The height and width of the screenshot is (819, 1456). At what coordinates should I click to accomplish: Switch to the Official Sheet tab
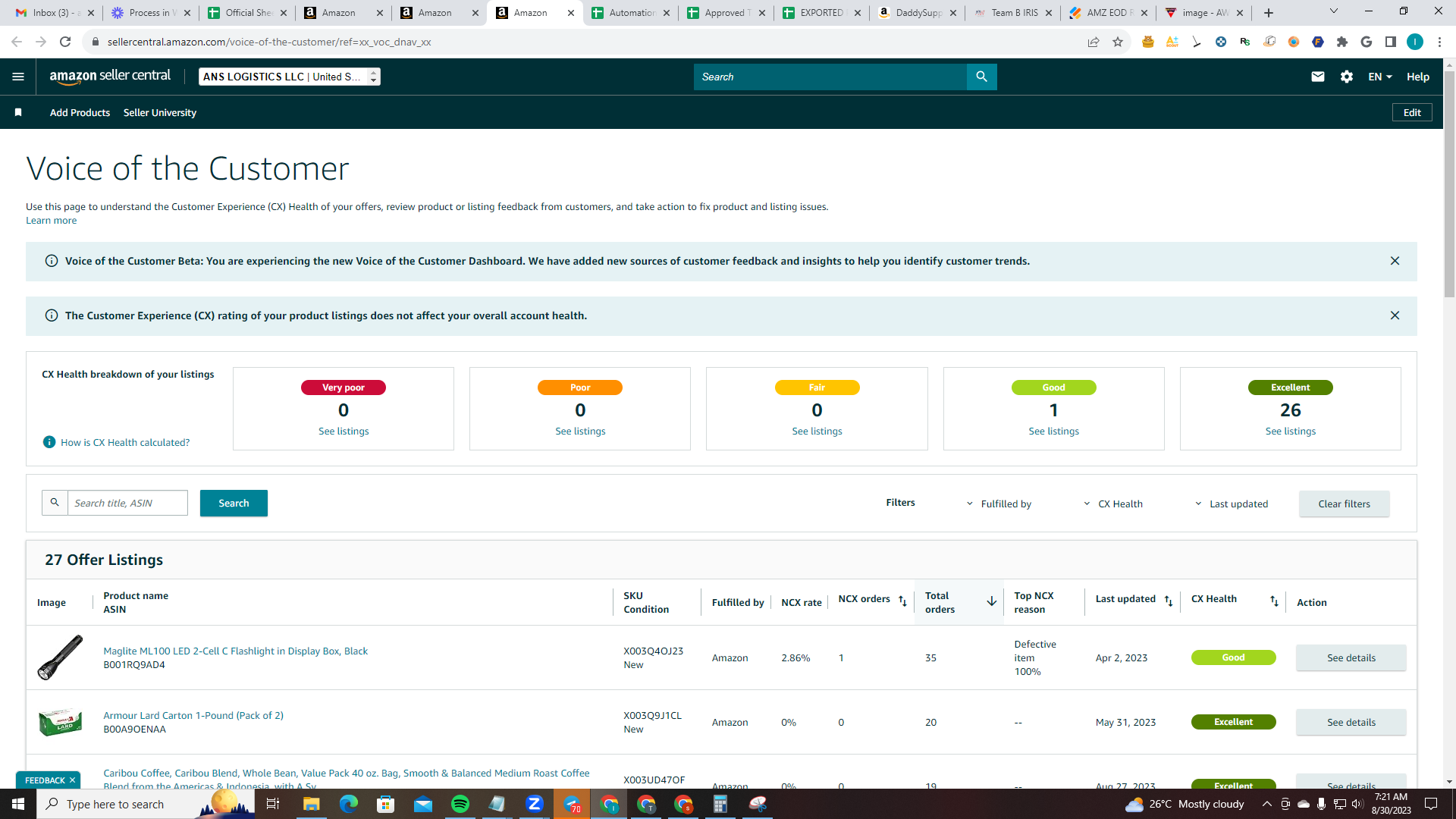point(247,13)
